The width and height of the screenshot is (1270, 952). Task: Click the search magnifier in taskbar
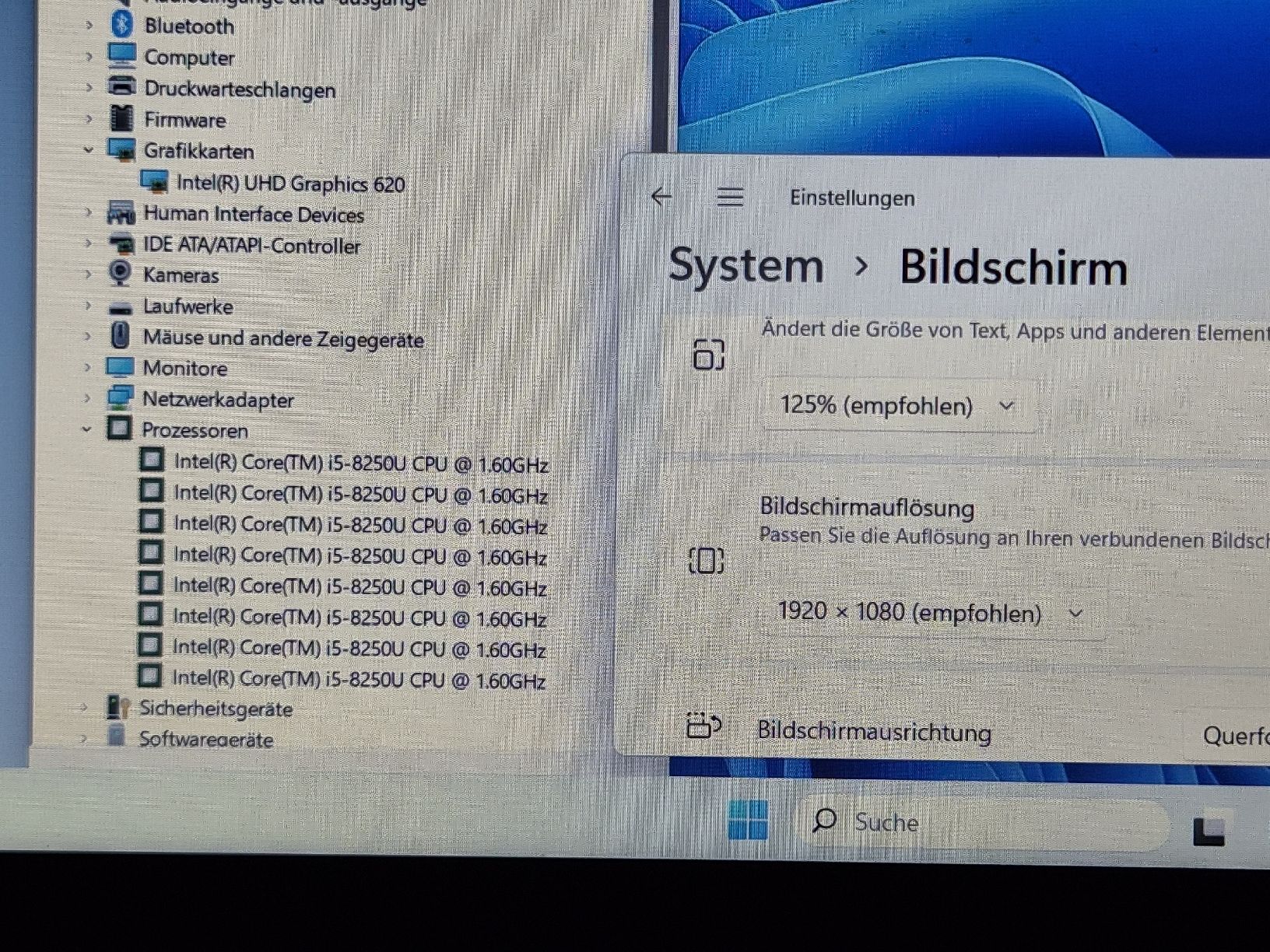(x=824, y=820)
